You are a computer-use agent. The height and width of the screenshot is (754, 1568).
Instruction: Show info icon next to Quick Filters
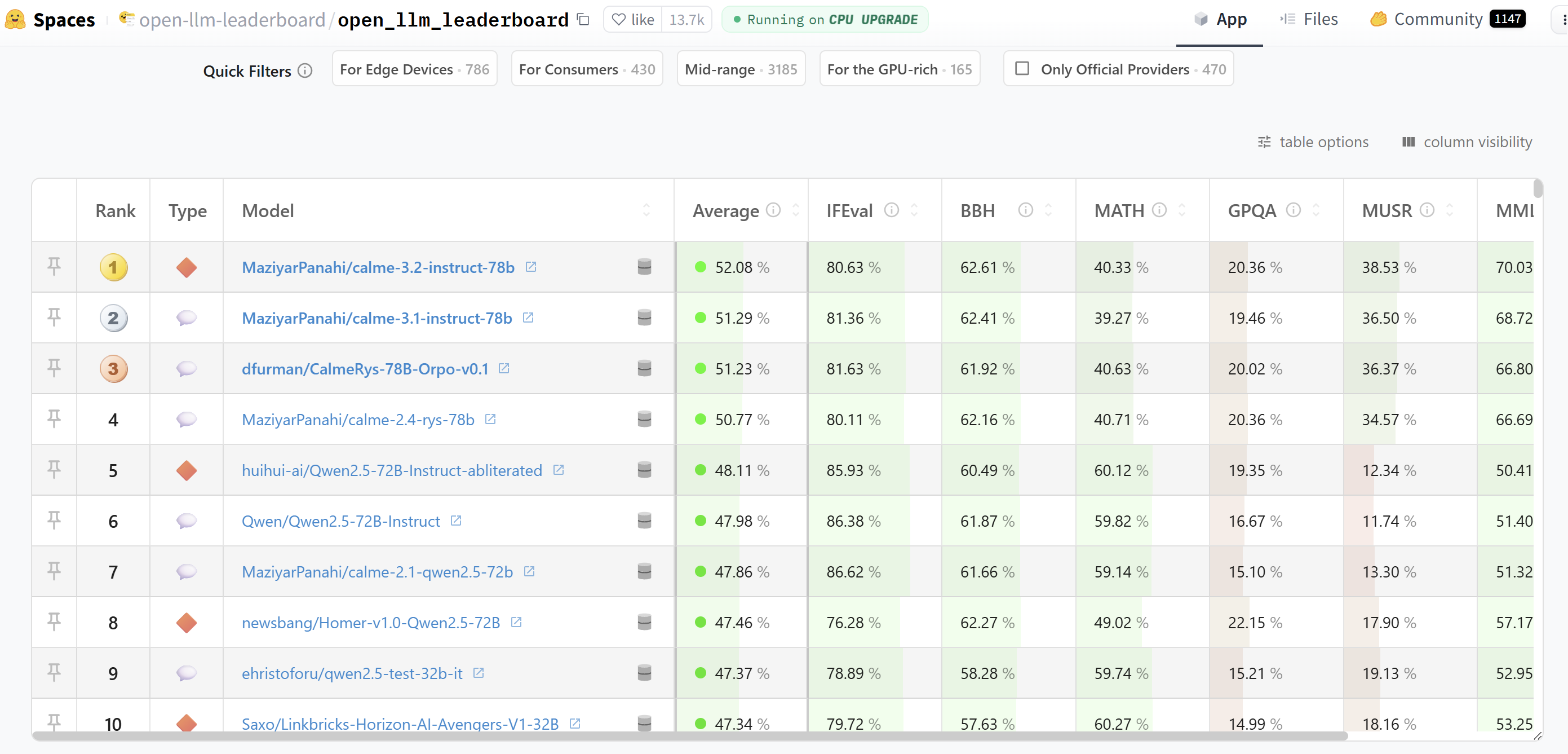point(305,71)
